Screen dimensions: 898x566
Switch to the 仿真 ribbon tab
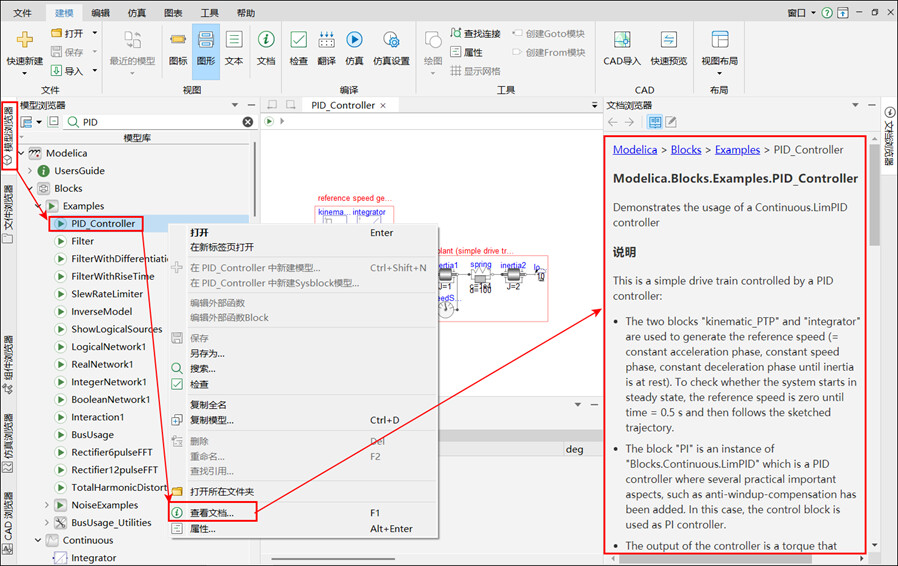(x=136, y=13)
